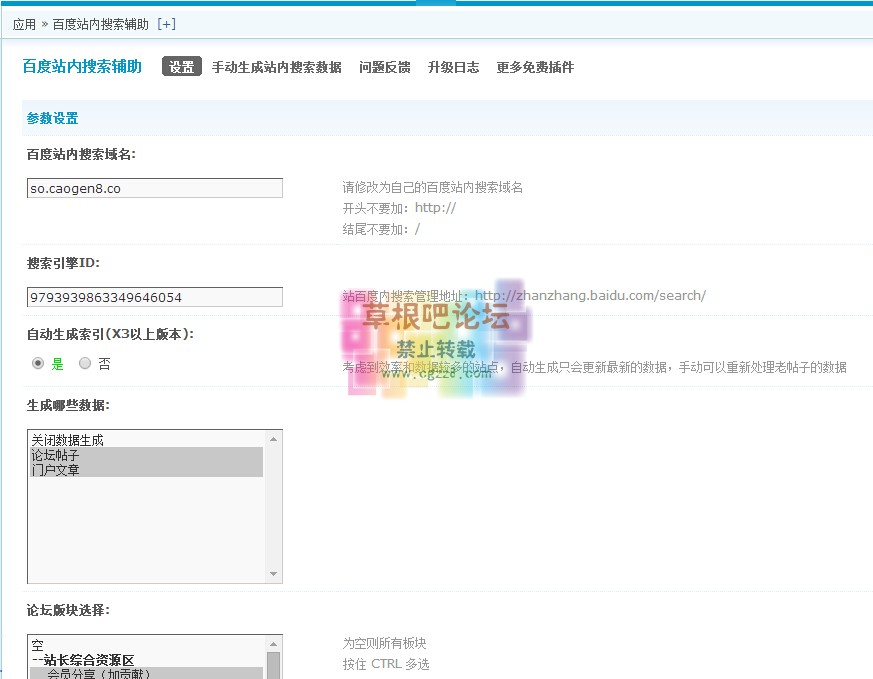Click the [+] add-to-favorites icon in breadcrumb
The width and height of the screenshot is (873, 679).
point(166,24)
